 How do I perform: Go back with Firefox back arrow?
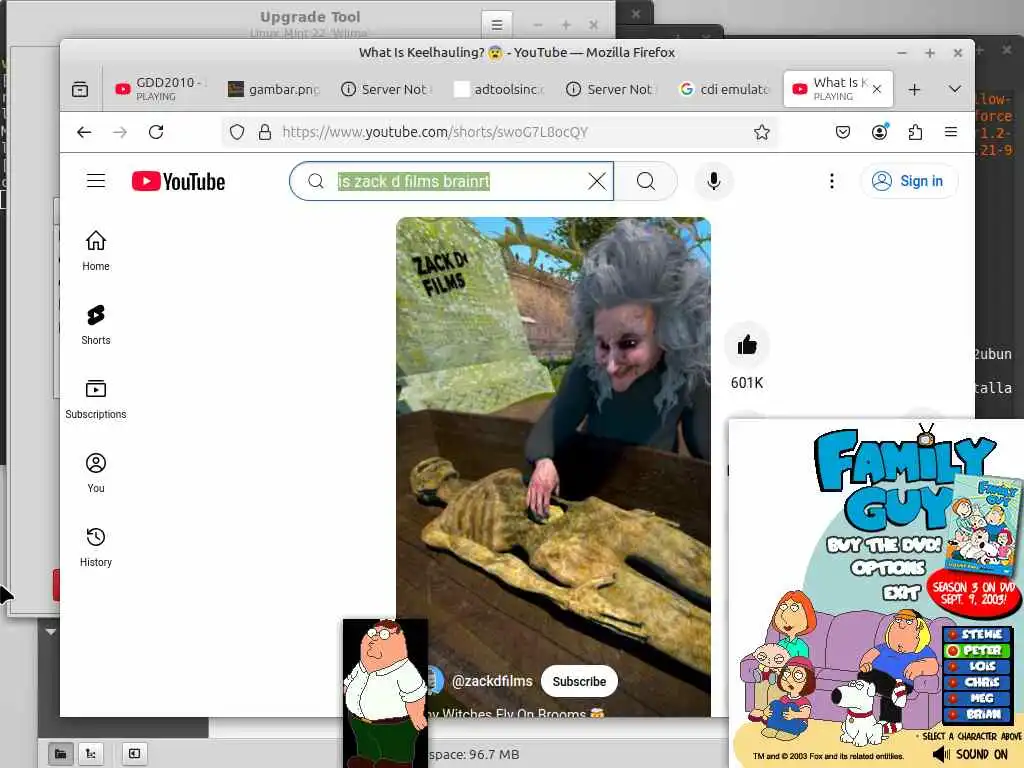[84, 132]
